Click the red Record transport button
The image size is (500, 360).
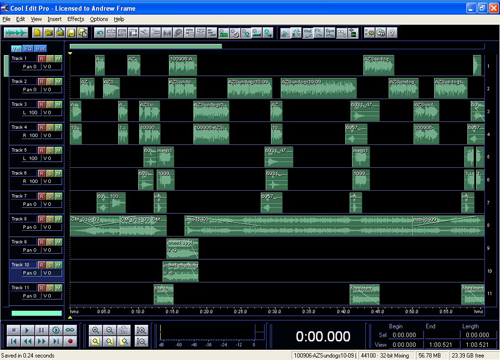[x=70, y=341]
